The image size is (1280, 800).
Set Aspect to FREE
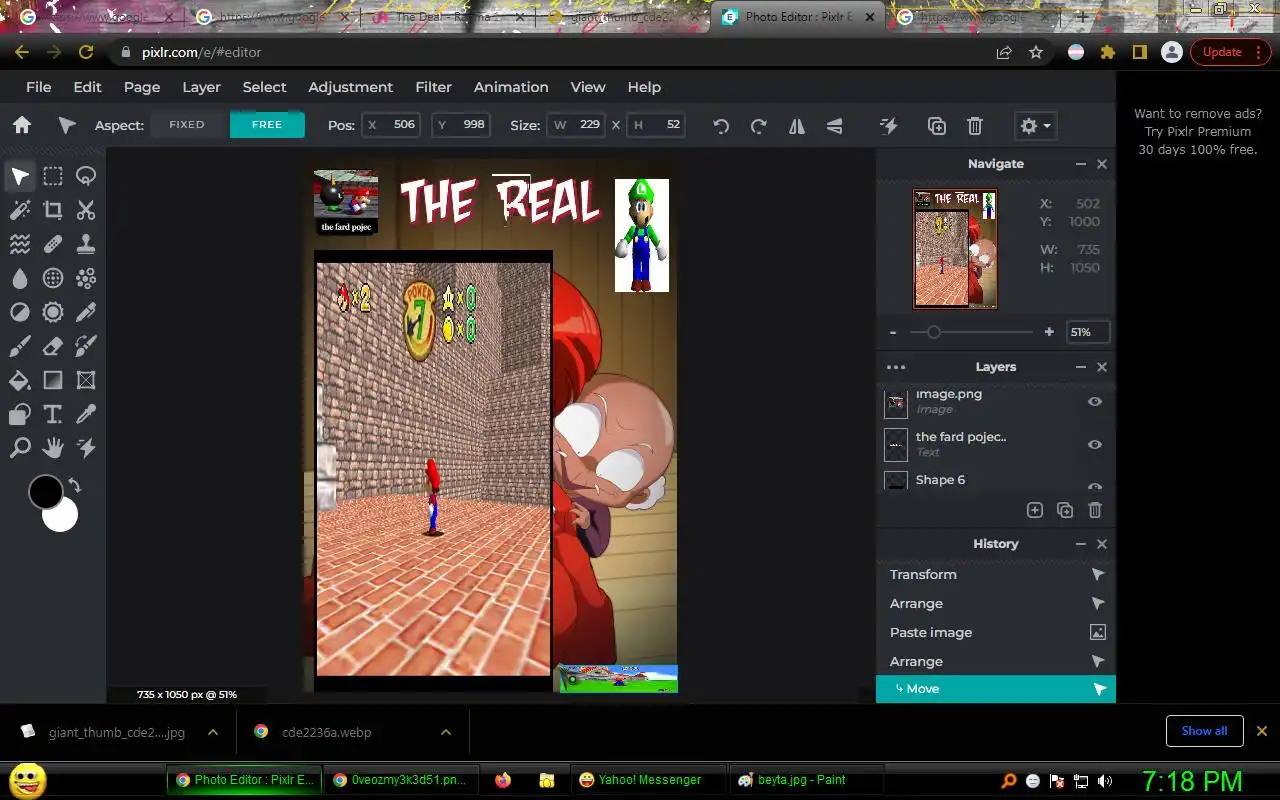point(267,125)
